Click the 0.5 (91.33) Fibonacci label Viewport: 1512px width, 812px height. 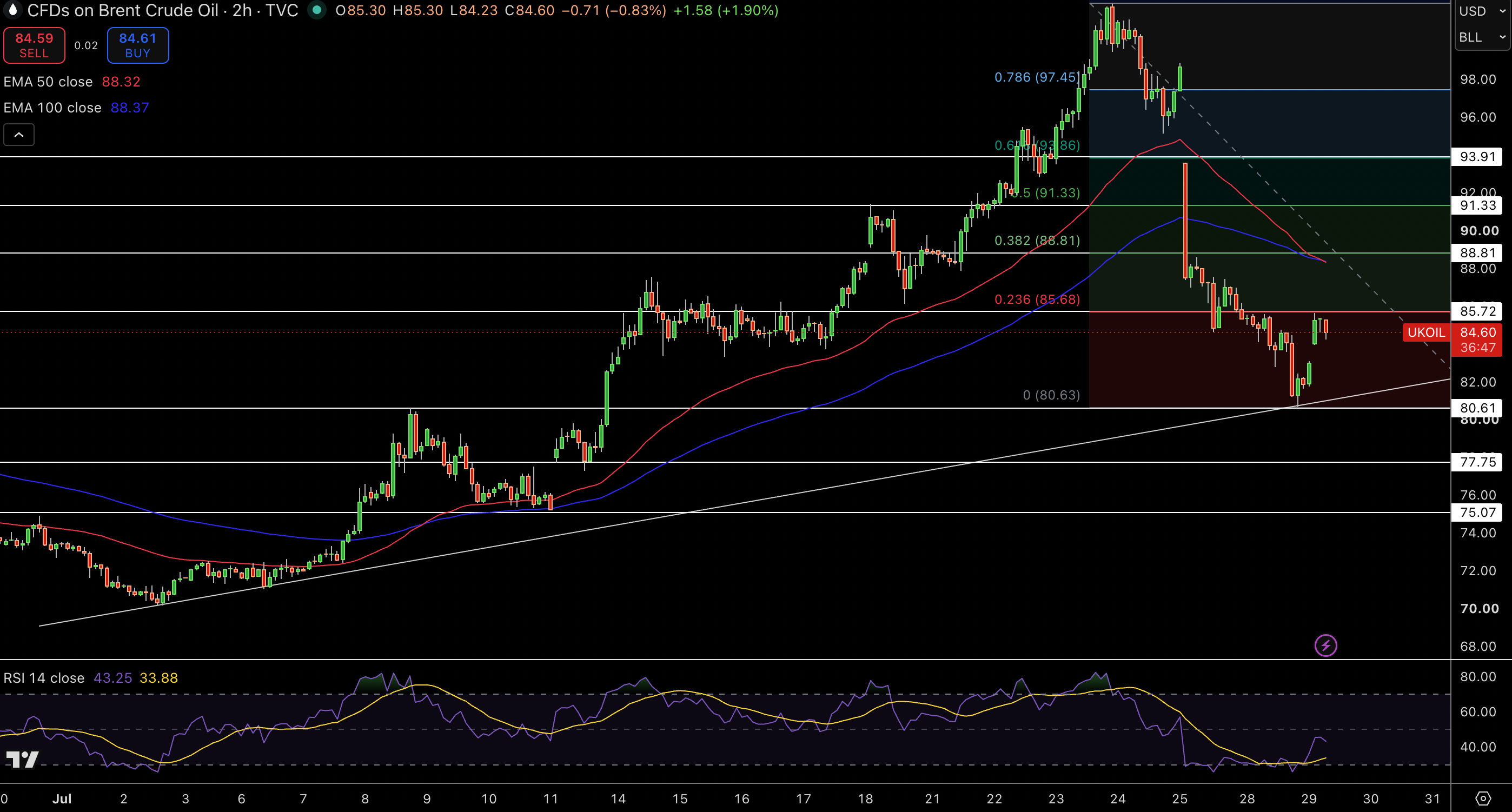(1045, 193)
